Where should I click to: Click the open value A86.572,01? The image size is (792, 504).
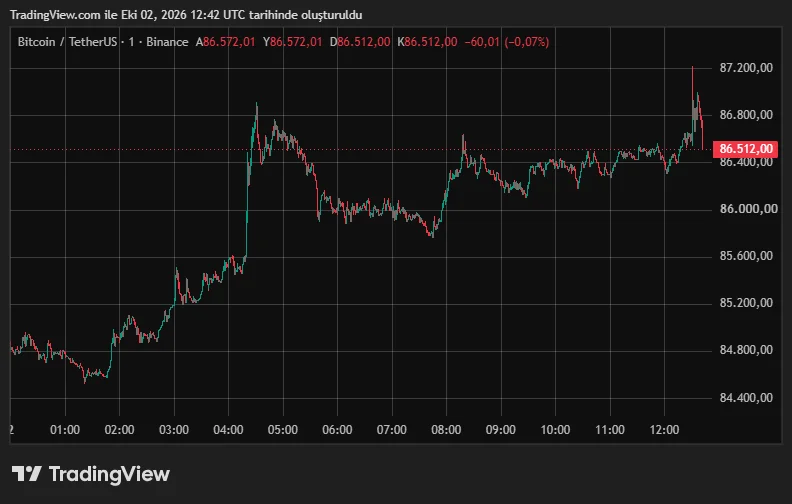pos(225,42)
